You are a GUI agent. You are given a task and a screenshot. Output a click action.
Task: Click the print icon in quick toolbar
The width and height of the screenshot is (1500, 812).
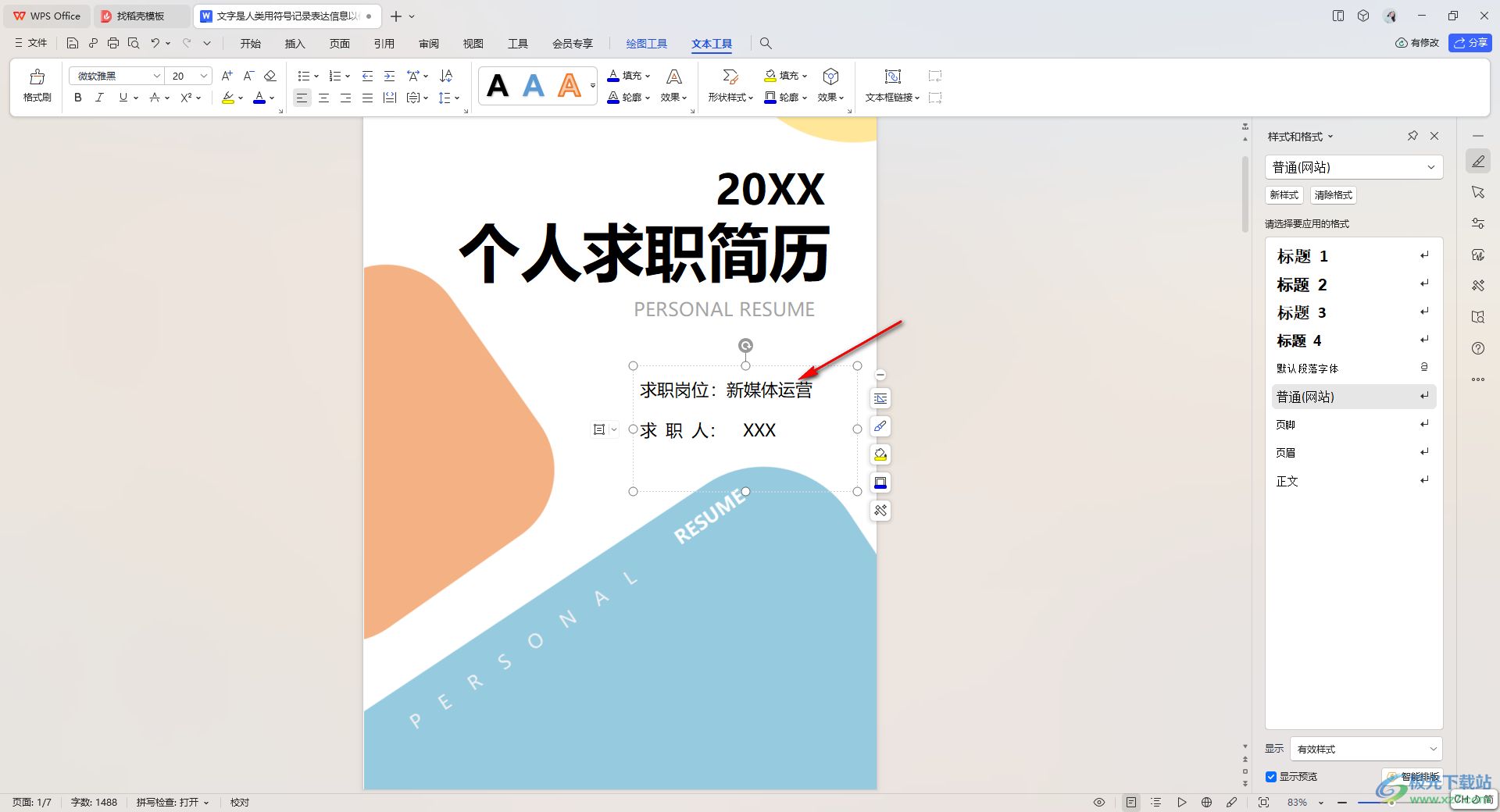pos(113,43)
